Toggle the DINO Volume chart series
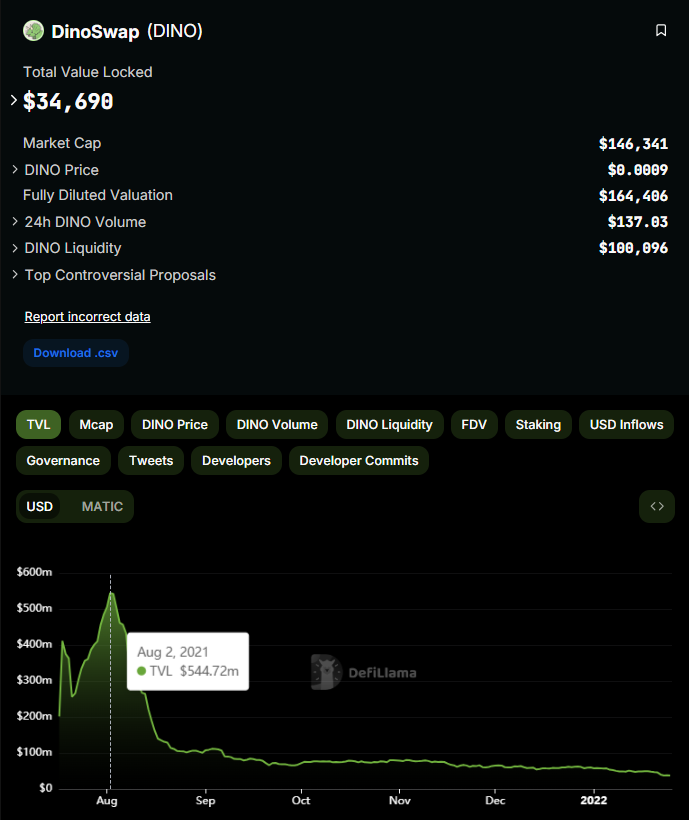 click(277, 425)
